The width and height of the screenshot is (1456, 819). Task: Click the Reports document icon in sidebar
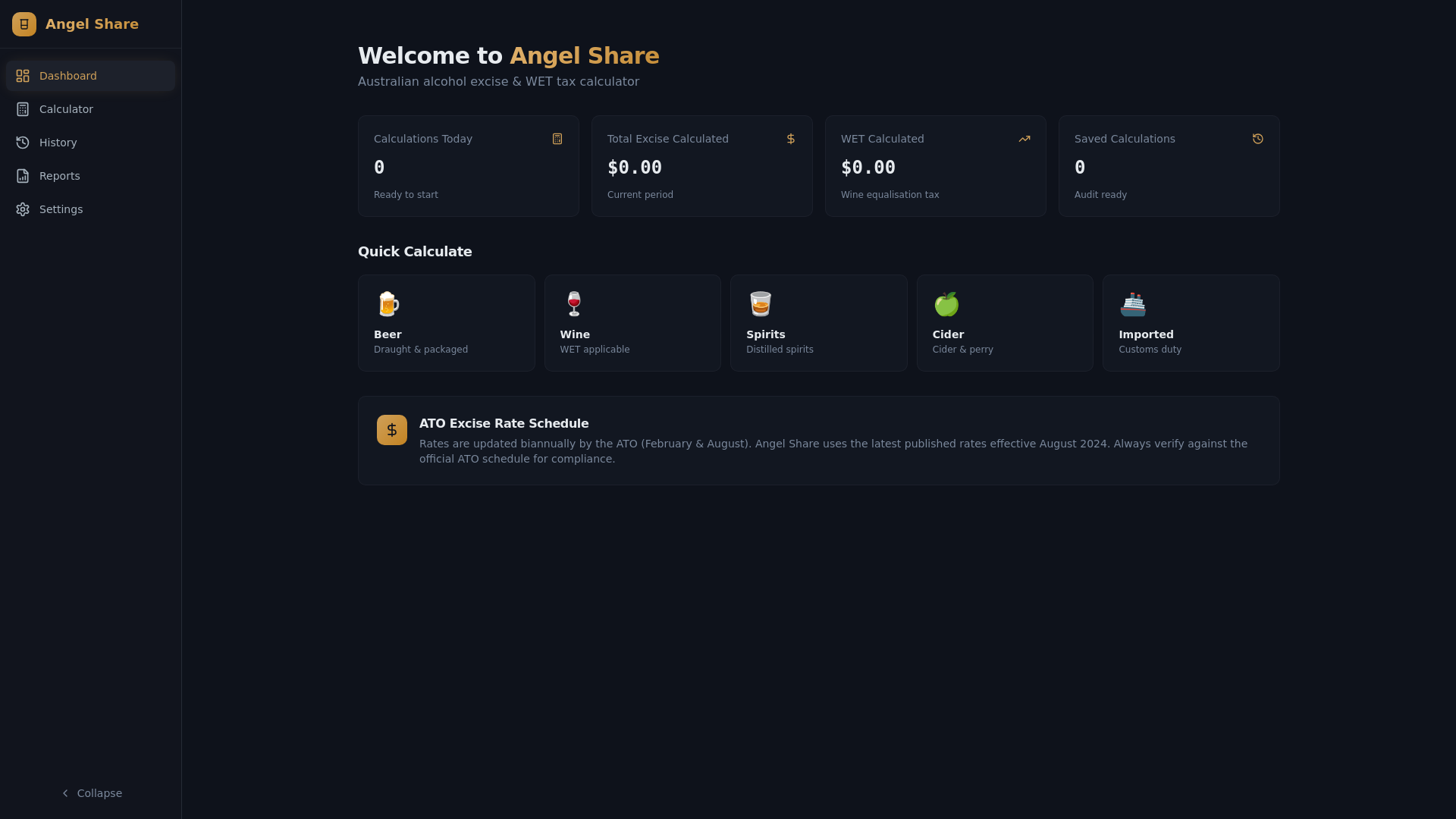click(23, 176)
